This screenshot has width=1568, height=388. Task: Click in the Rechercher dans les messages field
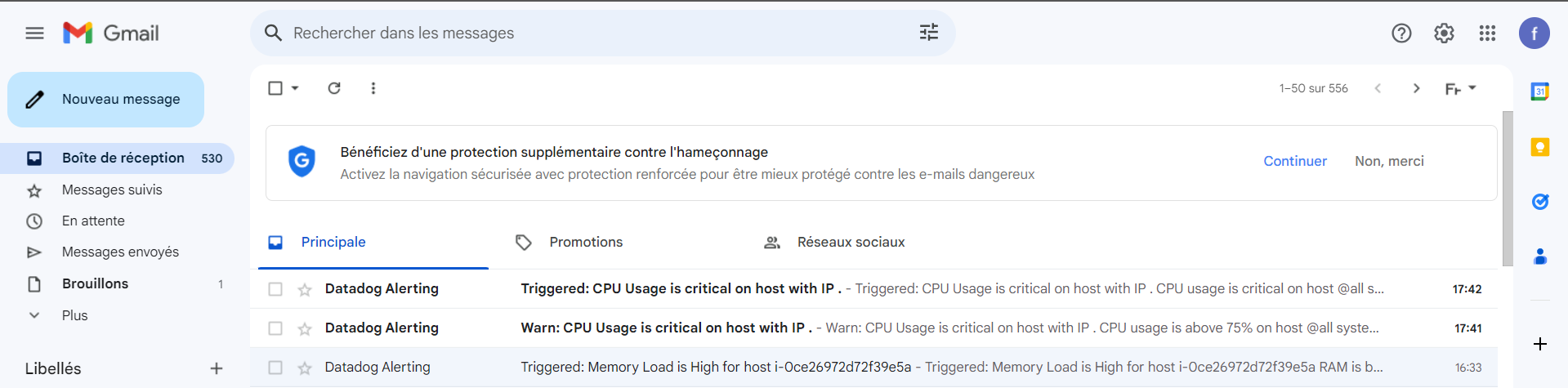pos(602,33)
